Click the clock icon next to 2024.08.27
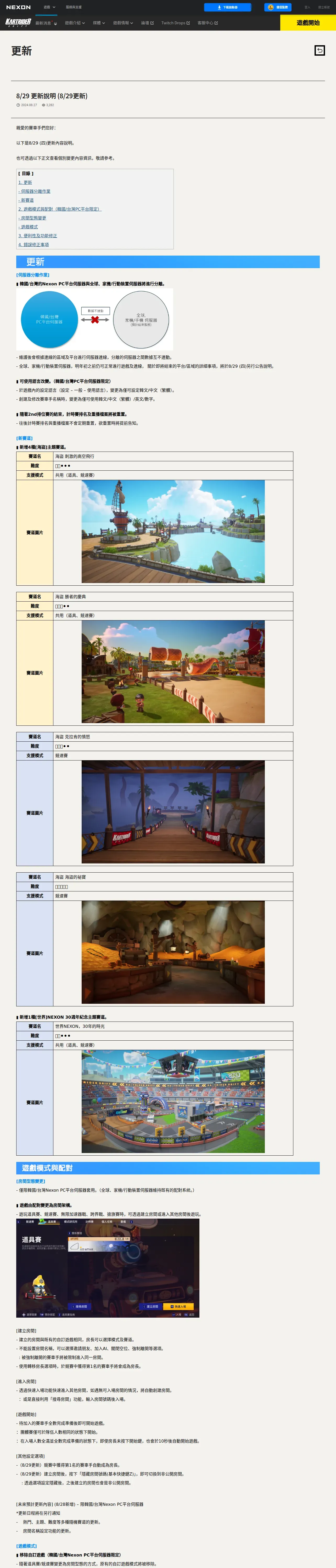336x1568 pixels. [18, 105]
